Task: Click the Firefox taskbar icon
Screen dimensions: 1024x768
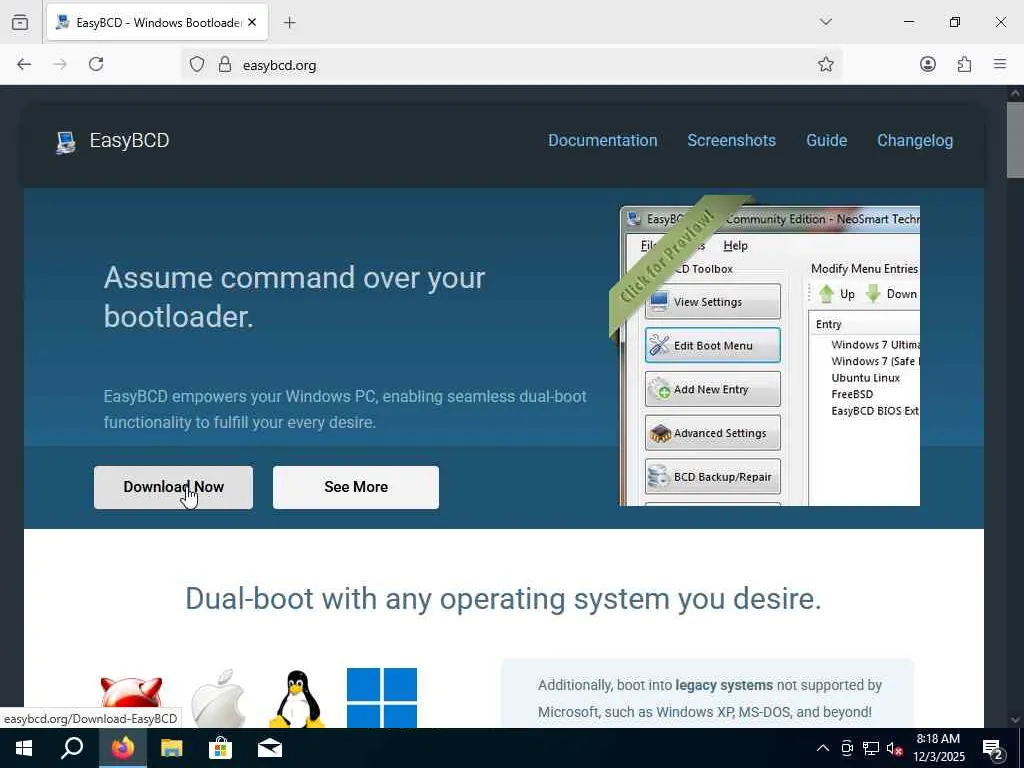Action: point(122,748)
